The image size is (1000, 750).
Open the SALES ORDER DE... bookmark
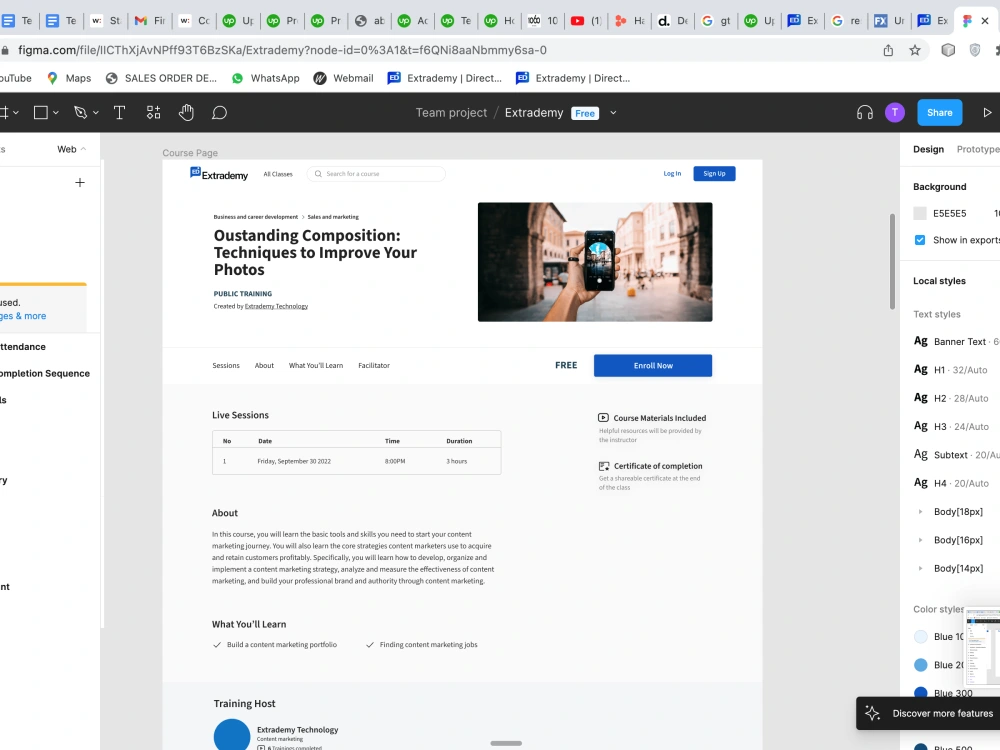coord(161,78)
